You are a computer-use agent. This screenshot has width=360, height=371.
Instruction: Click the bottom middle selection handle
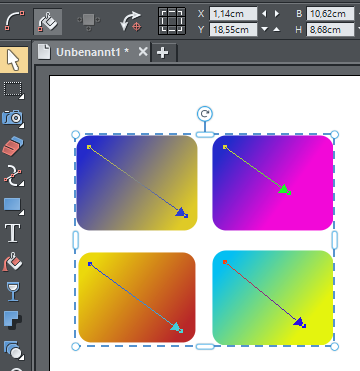point(205,347)
